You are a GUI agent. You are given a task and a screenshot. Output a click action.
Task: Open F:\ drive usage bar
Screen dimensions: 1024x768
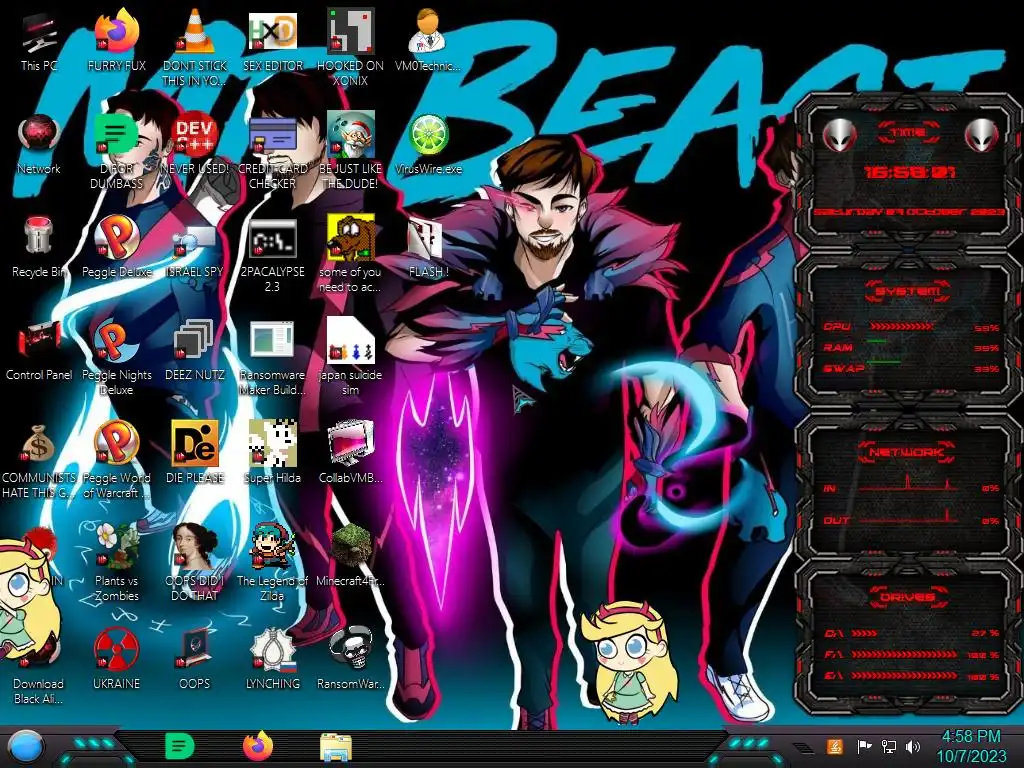(x=904, y=654)
